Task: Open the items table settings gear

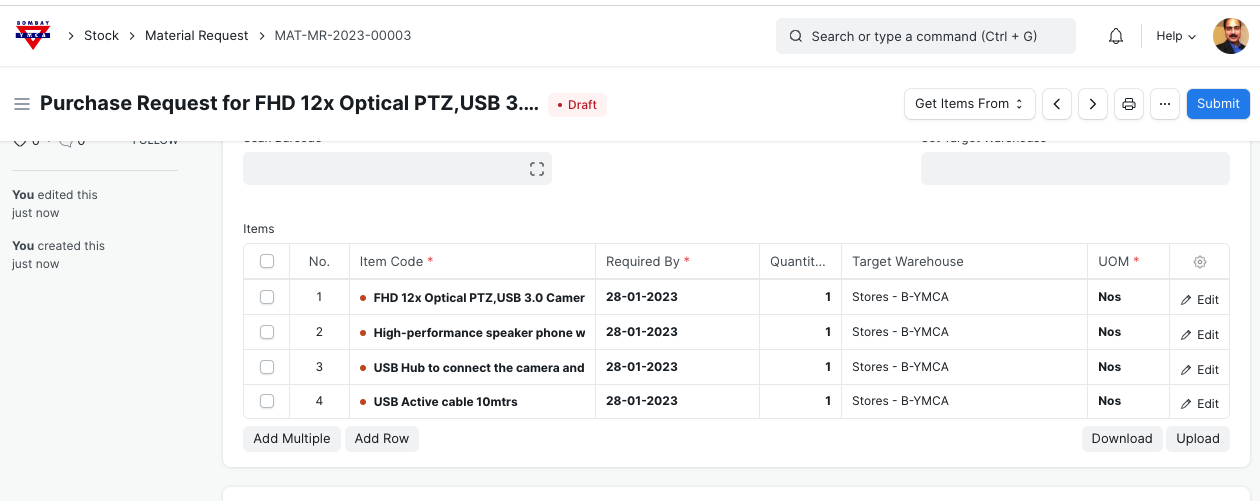Action: tap(1200, 262)
